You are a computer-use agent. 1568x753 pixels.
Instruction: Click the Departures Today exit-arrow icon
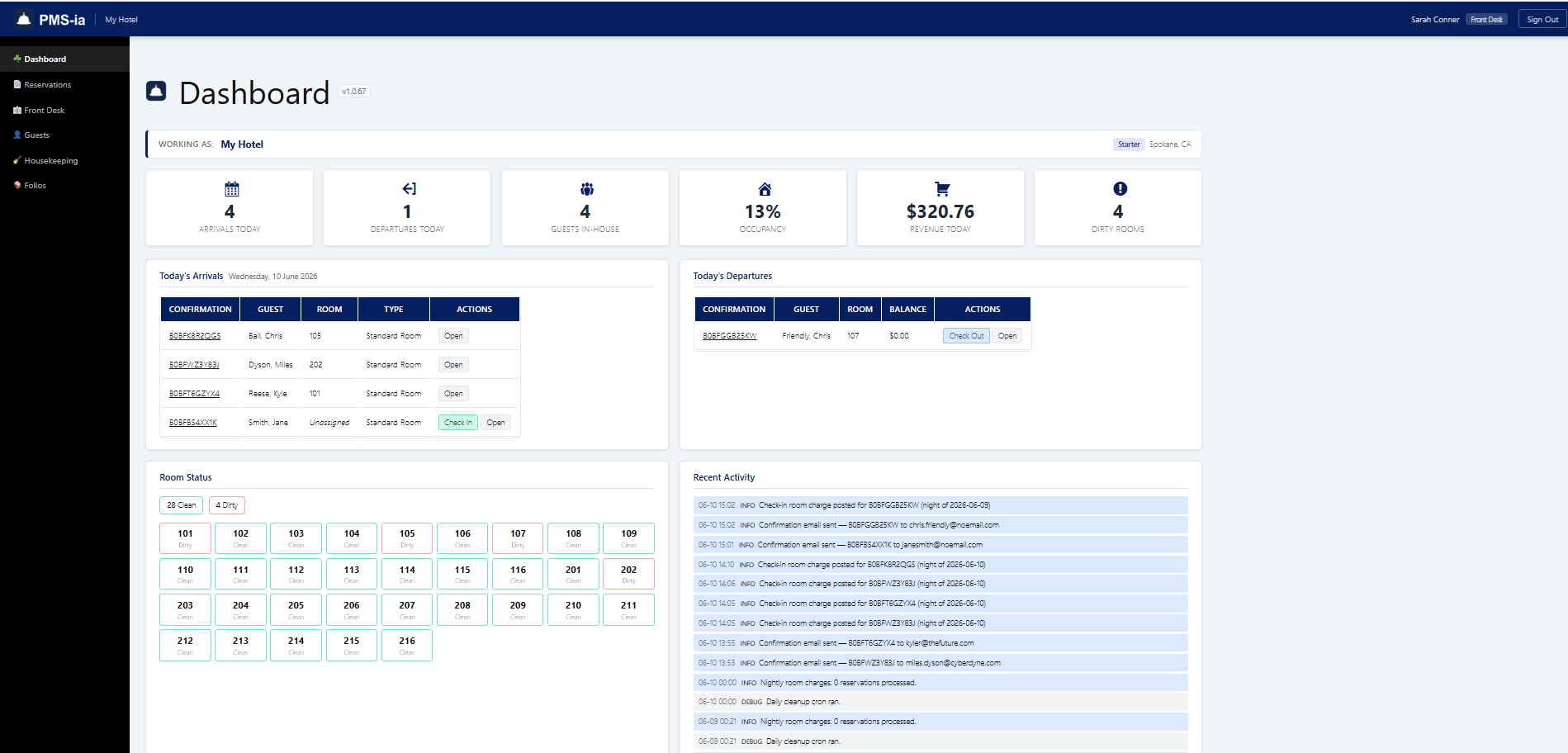(x=409, y=189)
